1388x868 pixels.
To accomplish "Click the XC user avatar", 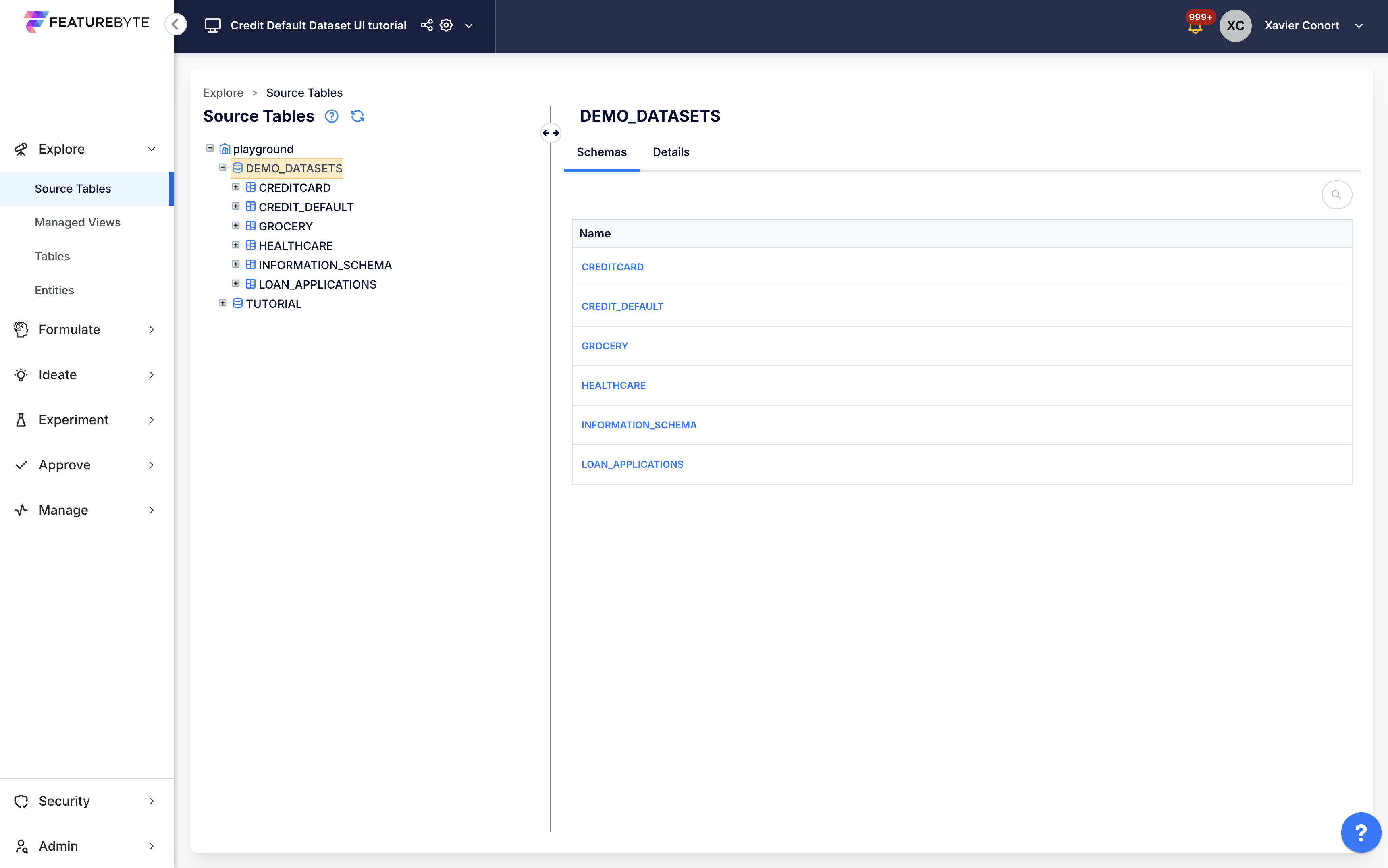I will (x=1235, y=25).
